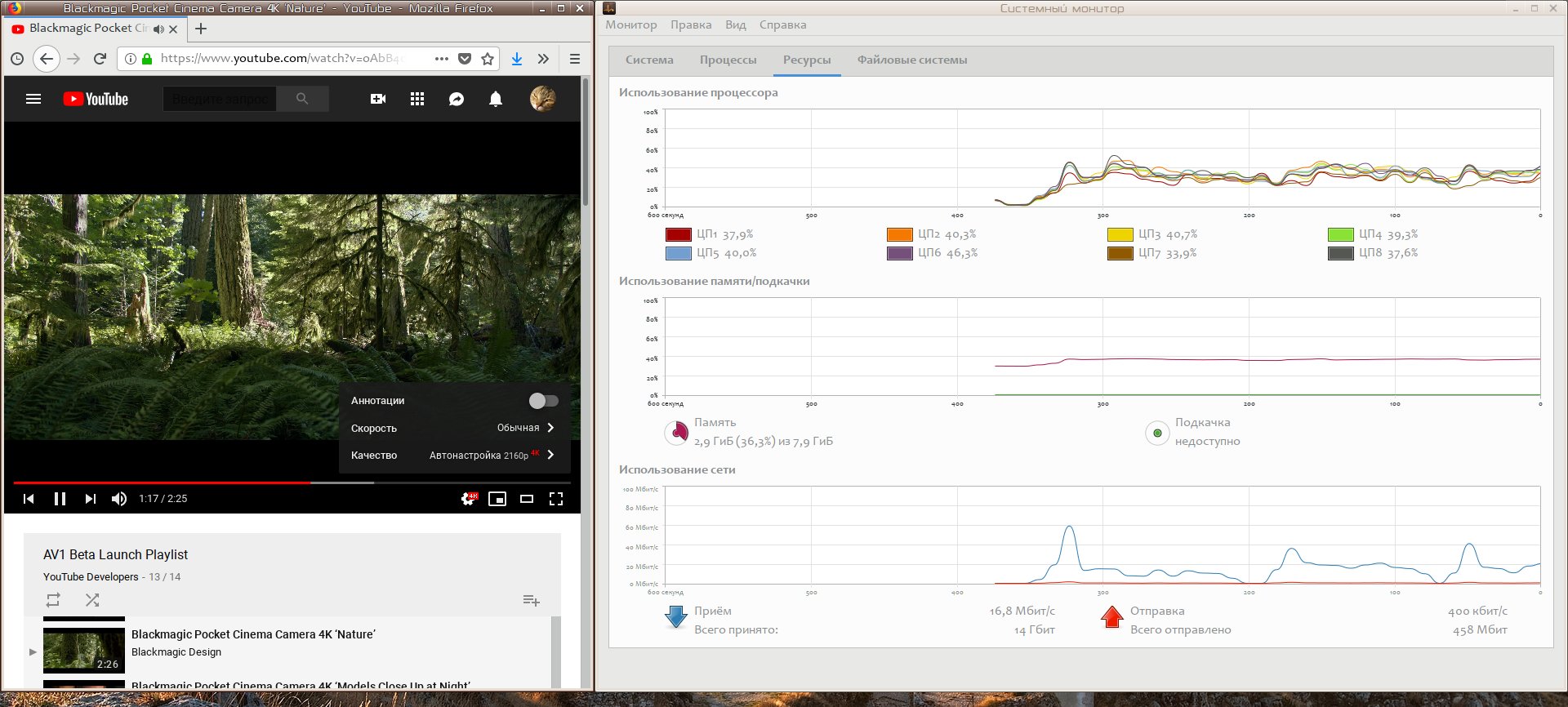This screenshot has height=707, width=1568.
Task: Open YouTube player settings gear
Action: pos(468,499)
